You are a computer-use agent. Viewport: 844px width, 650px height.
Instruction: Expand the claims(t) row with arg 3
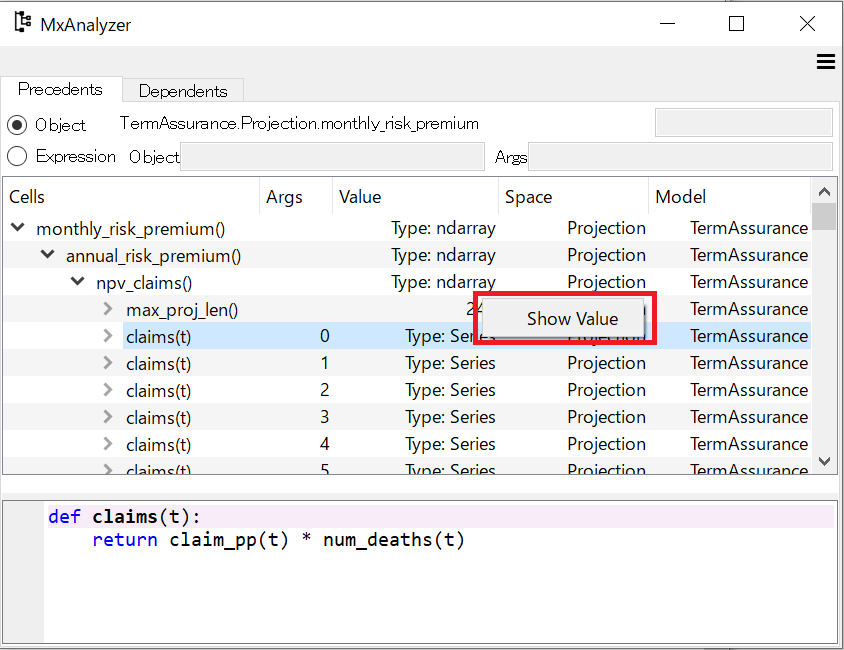(108, 417)
